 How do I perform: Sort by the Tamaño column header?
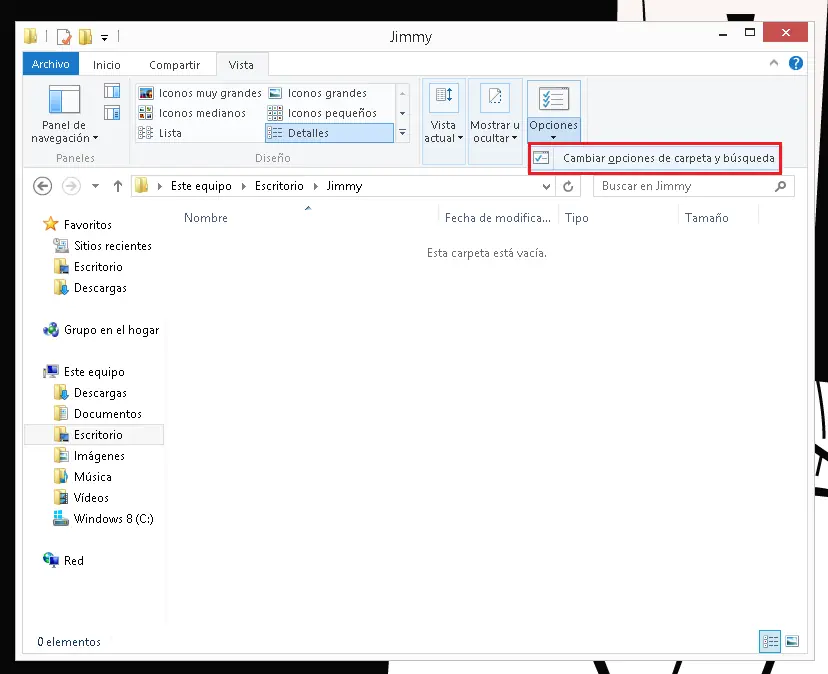click(707, 218)
